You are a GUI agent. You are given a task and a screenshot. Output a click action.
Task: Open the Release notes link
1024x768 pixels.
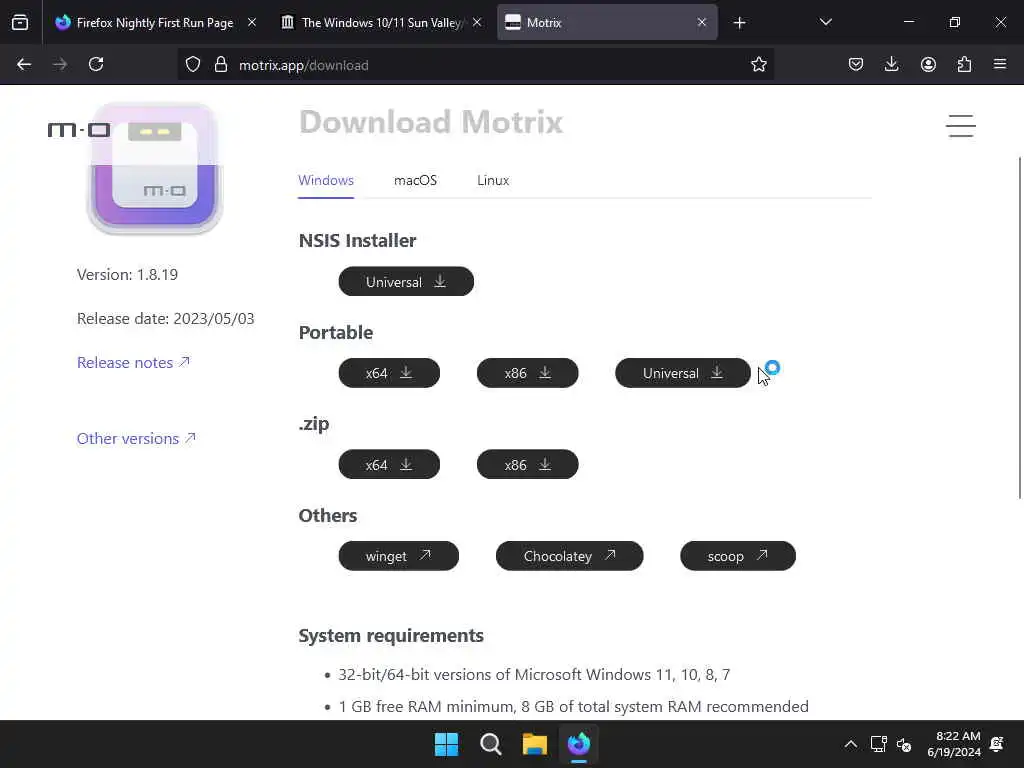[133, 362]
